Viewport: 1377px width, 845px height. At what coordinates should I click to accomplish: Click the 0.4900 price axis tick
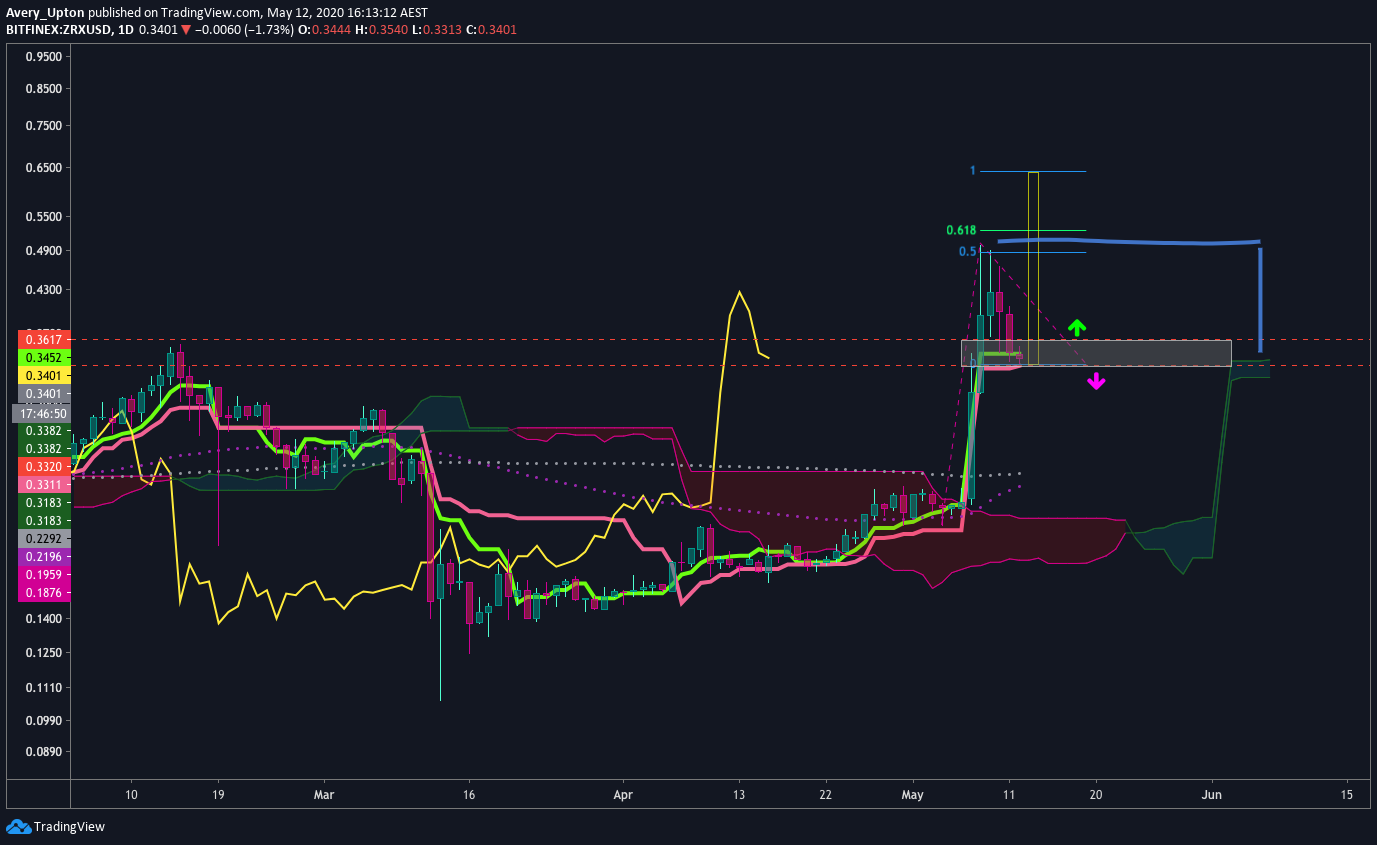point(44,251)
